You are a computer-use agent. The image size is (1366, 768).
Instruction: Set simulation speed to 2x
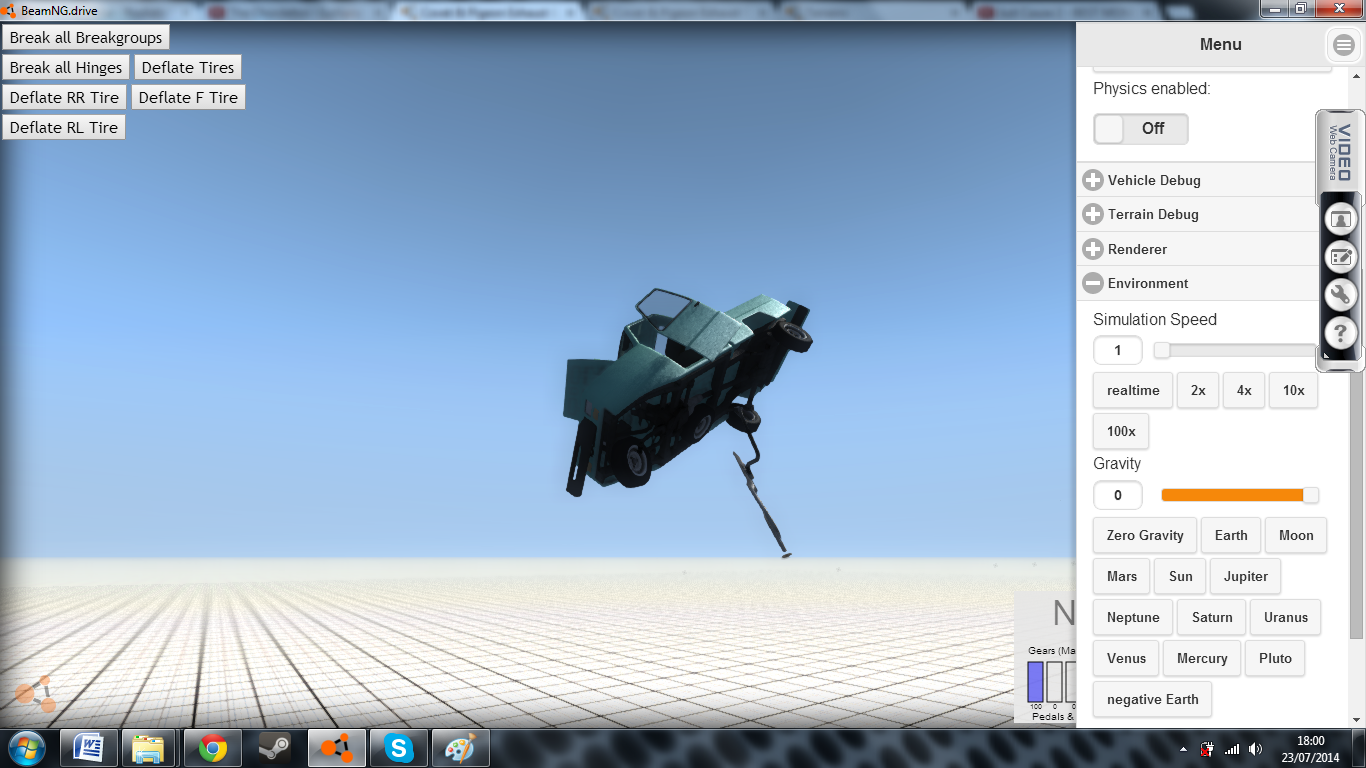point(1198,390)
